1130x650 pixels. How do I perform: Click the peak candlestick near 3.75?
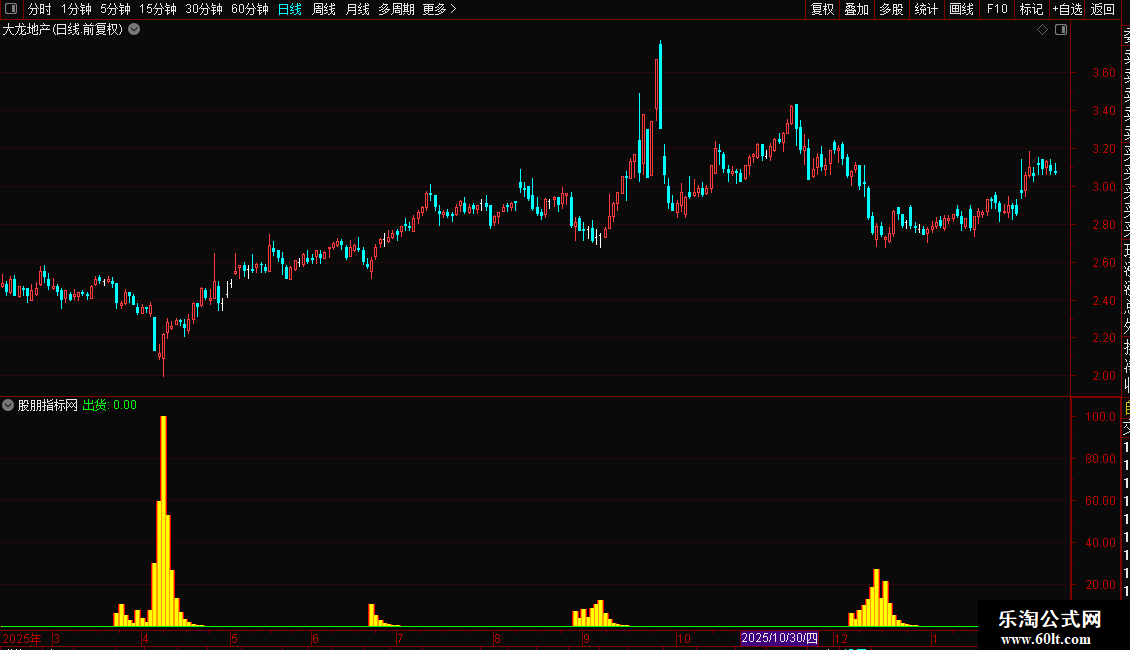660,85
